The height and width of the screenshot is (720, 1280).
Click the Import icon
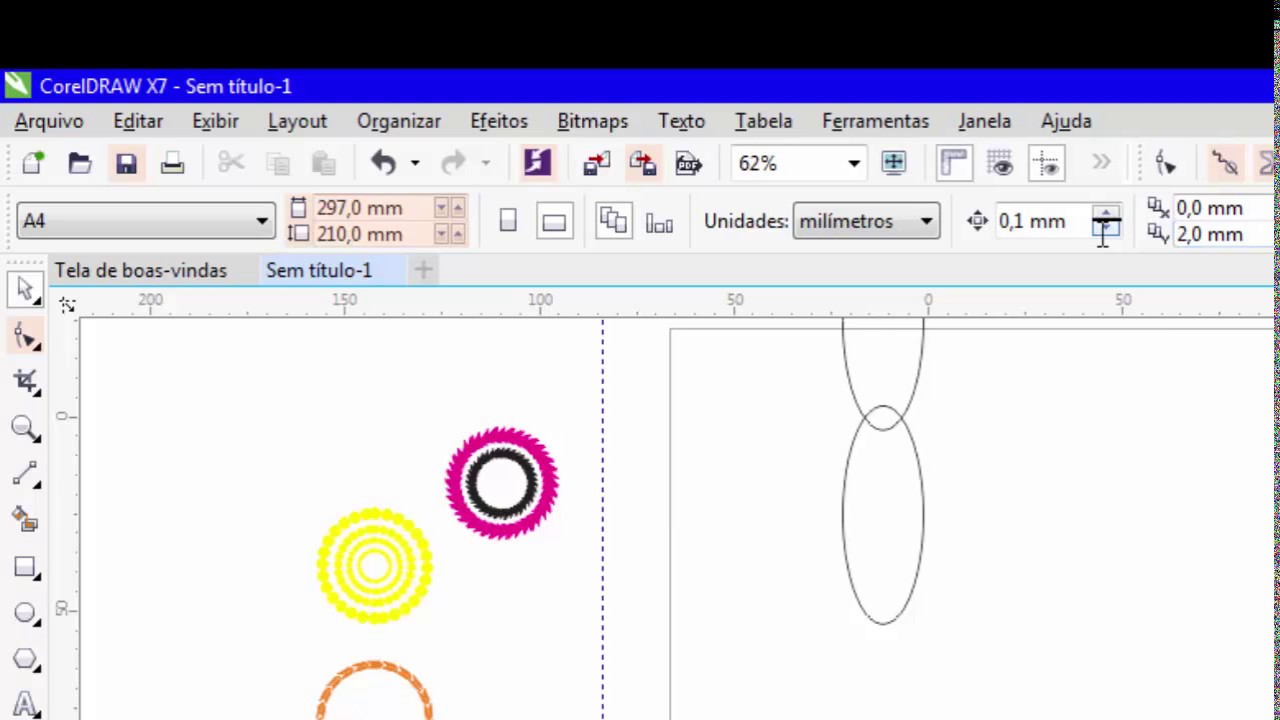[597, 163]
